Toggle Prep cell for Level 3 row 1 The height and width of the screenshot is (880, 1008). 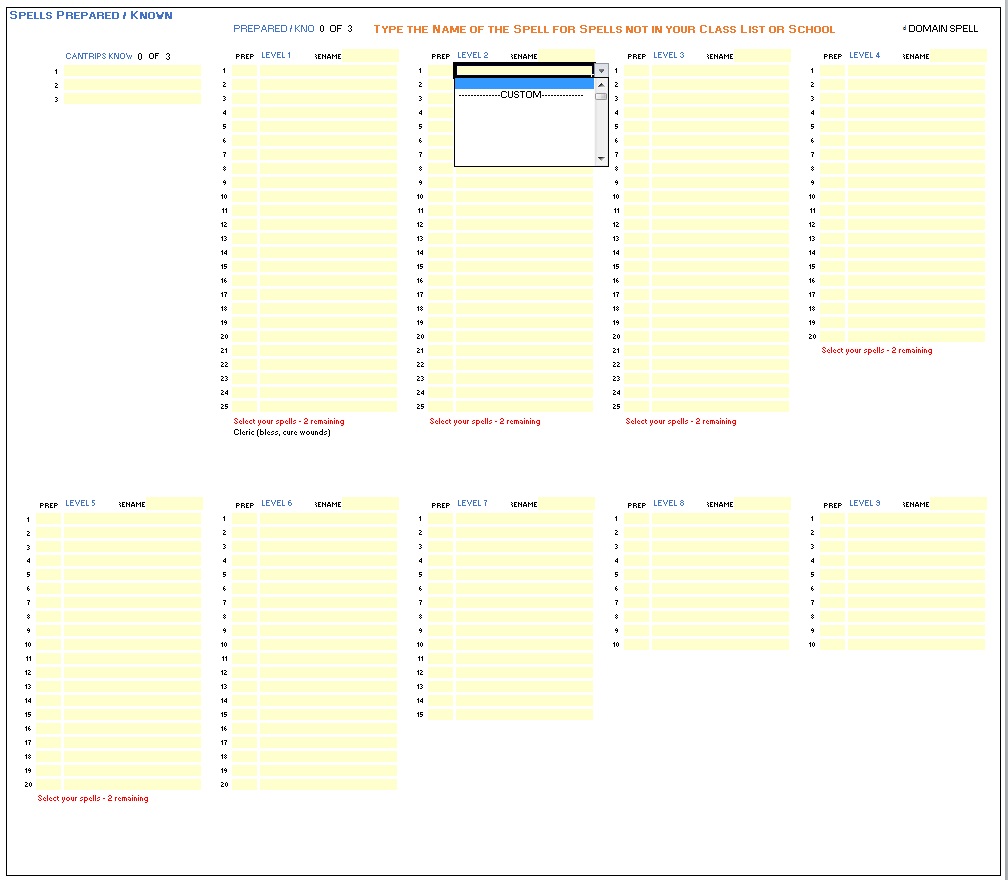pos(637,71)
